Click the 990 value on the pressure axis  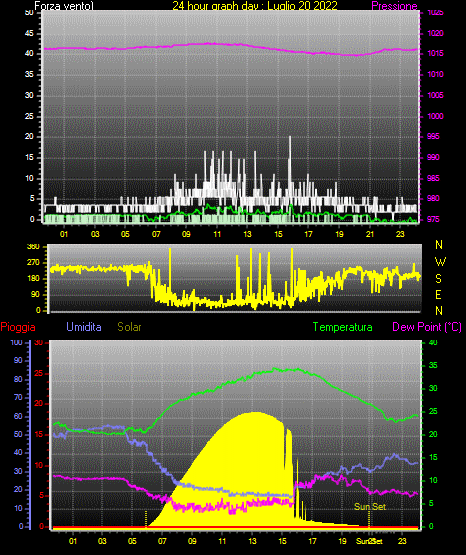(433, 157)
